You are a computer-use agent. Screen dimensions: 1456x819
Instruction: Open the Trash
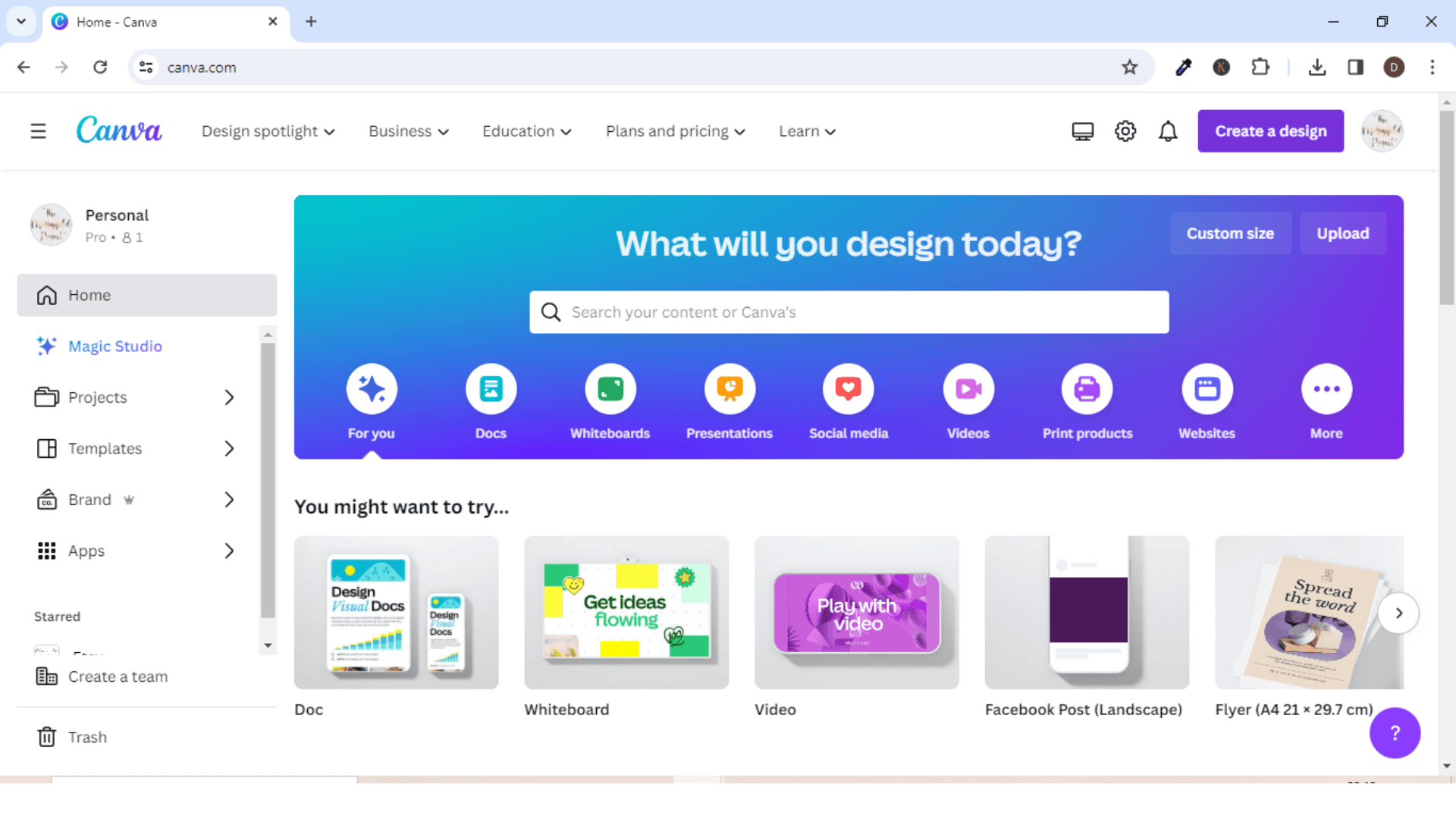[x=87, y=737]
